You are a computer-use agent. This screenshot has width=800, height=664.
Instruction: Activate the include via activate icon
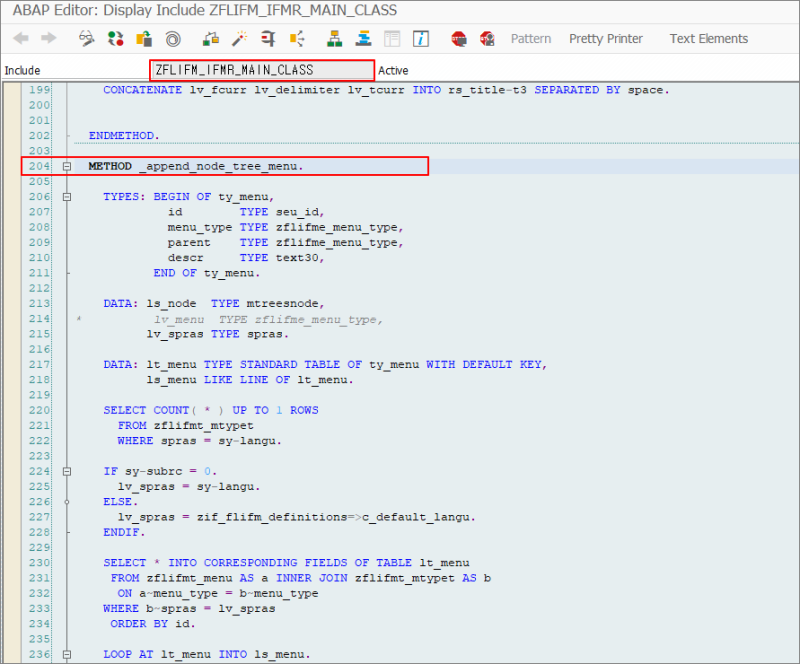[x=143, y=38]
